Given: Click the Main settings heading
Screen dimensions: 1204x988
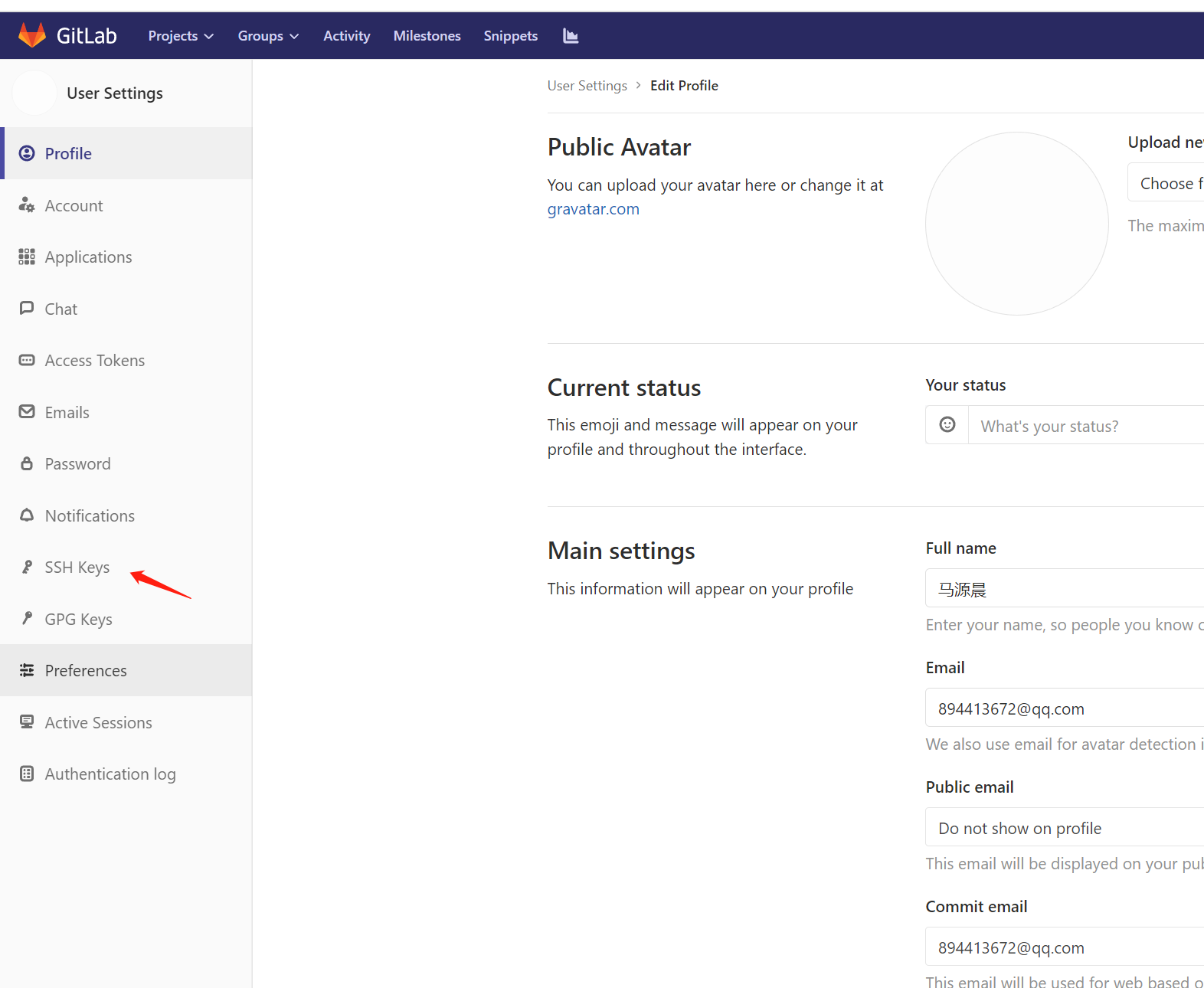Looking at the screenshot, I should click(621, 551).
